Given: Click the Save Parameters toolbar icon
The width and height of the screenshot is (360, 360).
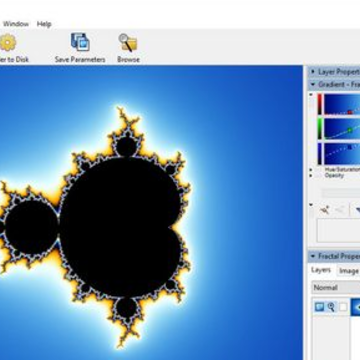Looking at the screenshot, I should tap(80, 42).
